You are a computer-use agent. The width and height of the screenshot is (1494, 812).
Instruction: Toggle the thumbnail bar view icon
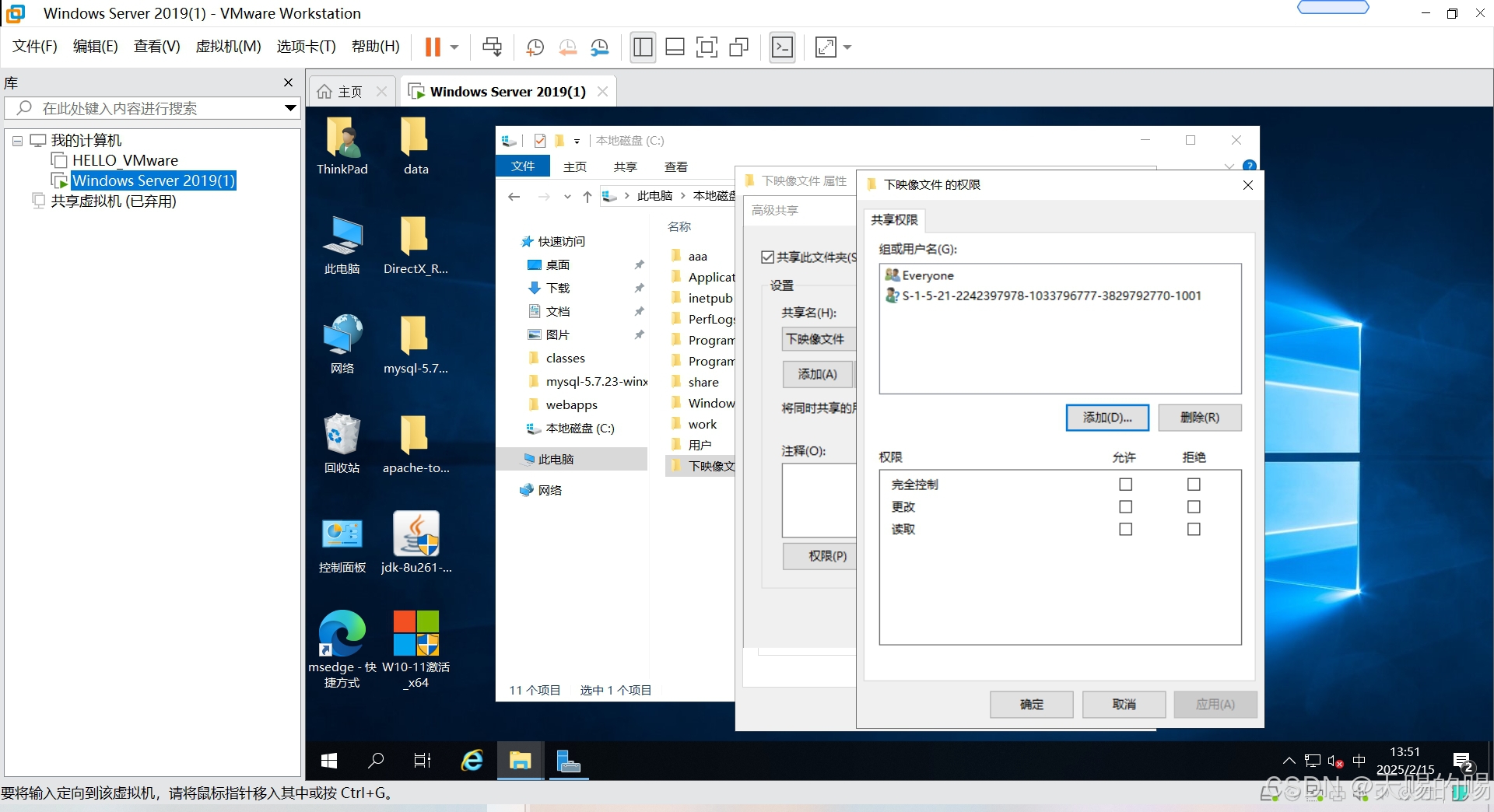(675, 47)
